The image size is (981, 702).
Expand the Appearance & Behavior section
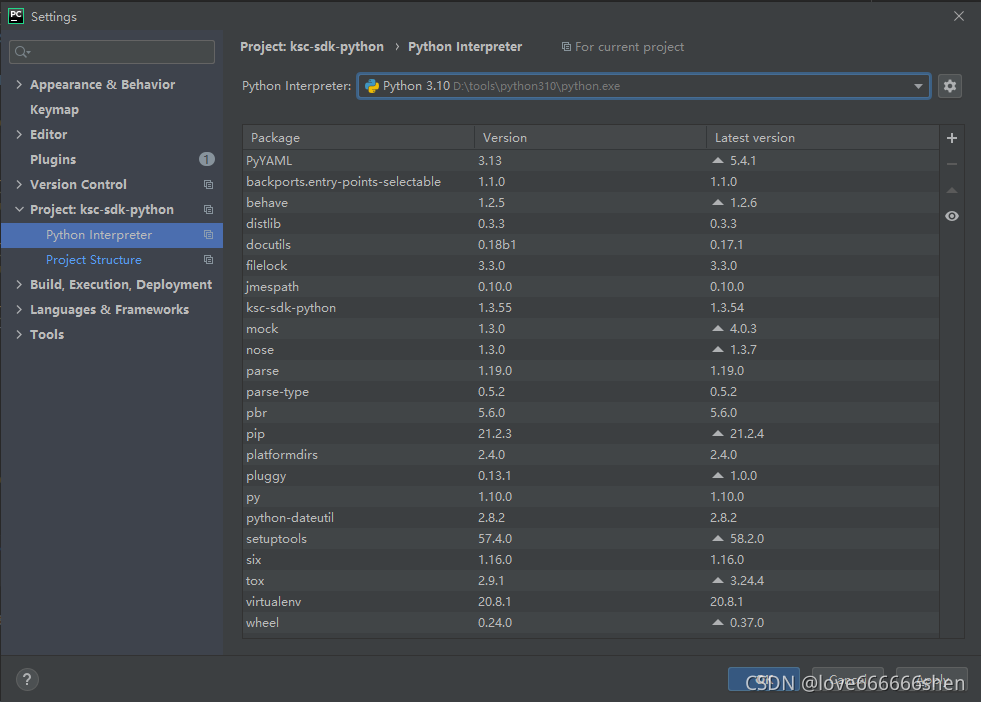17,84
